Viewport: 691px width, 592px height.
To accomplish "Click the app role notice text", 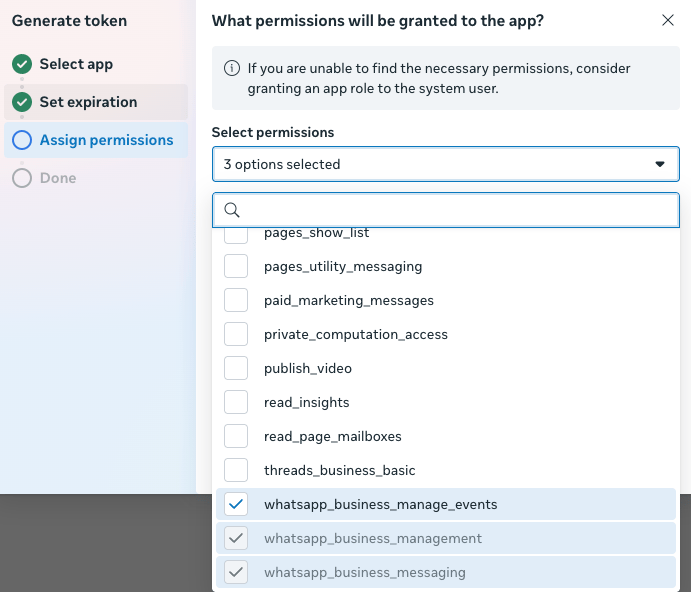I will coord(439,78).
